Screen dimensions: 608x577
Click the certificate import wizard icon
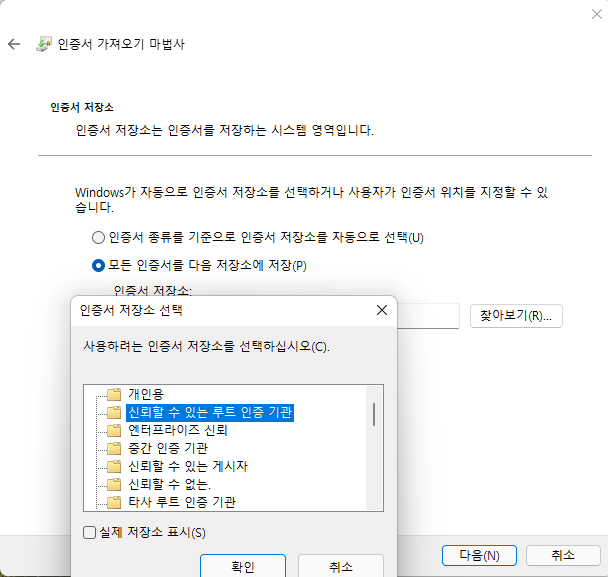pos(44,44)
